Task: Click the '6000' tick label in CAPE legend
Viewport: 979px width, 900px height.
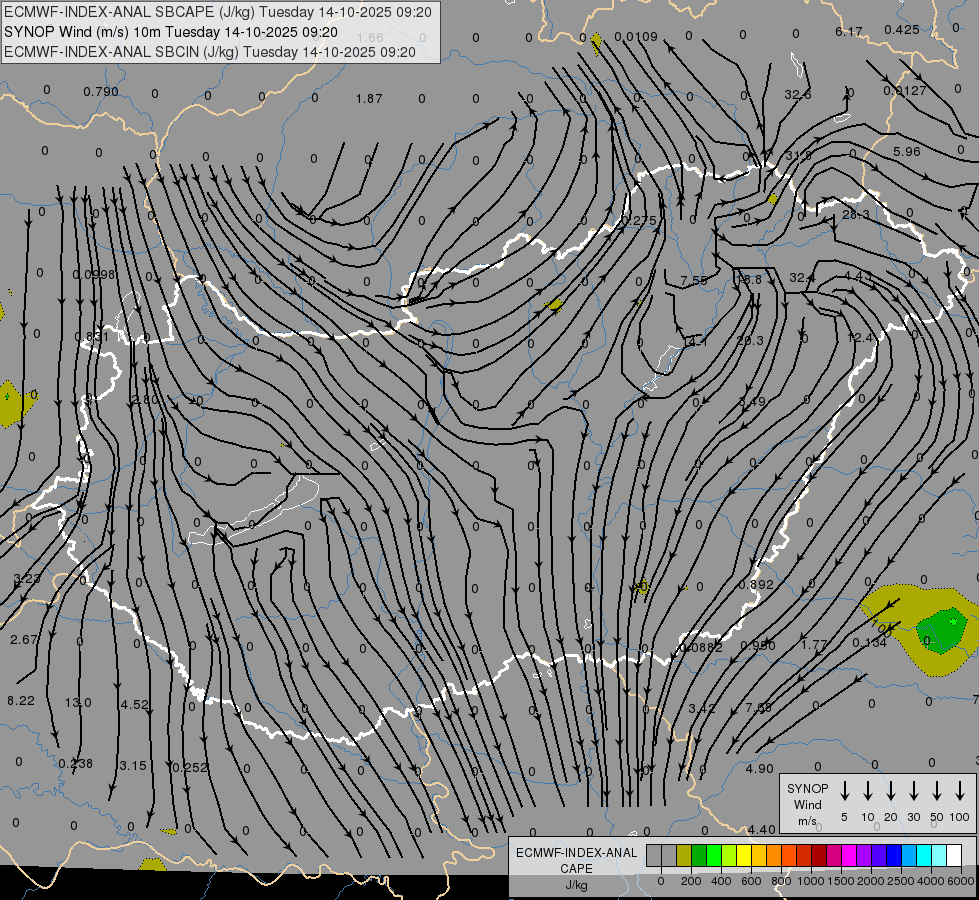Action: [x=961, y=881]
